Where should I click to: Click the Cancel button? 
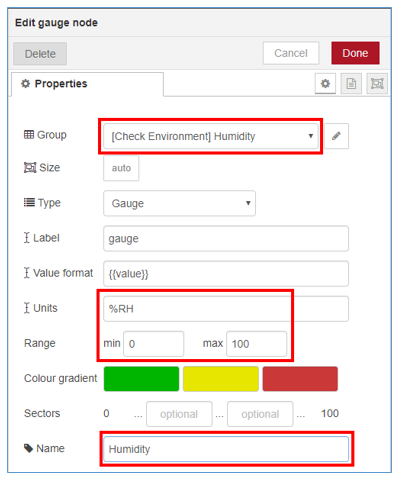point(291,53)
